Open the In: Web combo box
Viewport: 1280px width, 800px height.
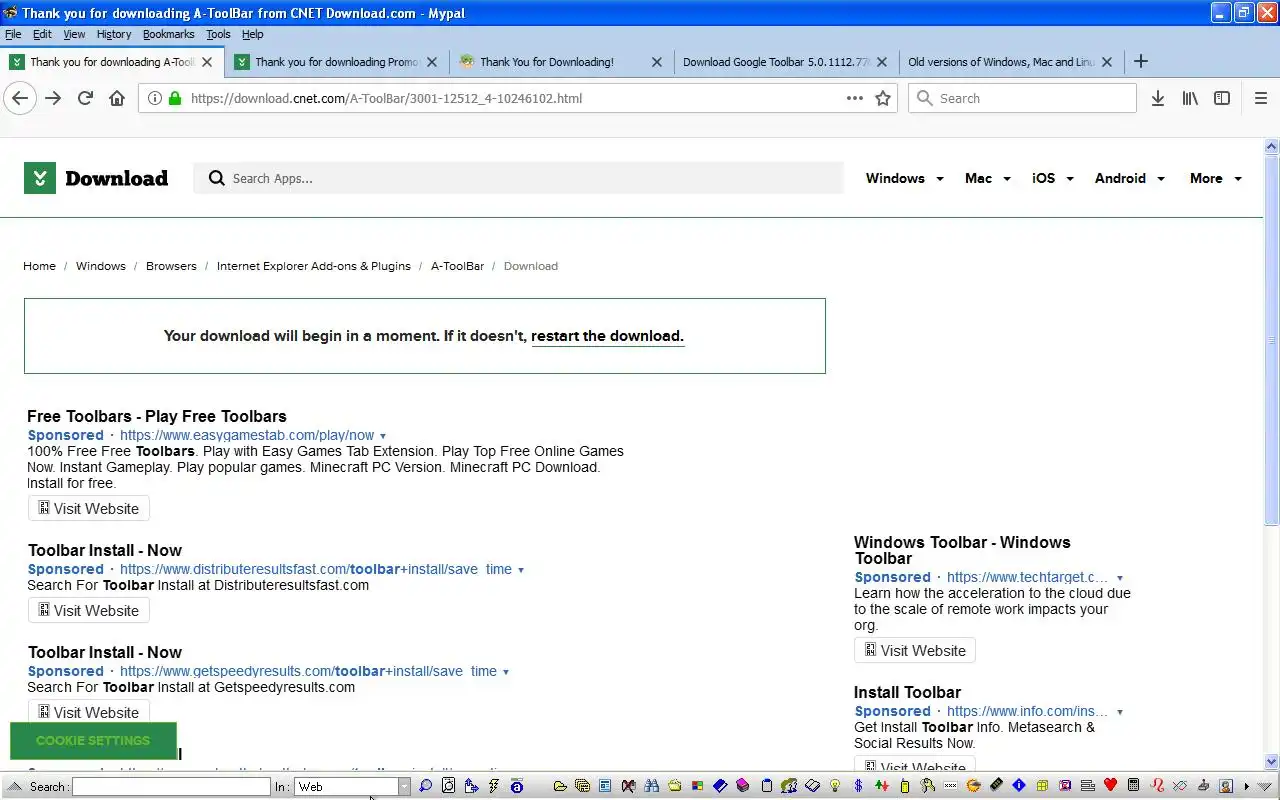point(352,786)
